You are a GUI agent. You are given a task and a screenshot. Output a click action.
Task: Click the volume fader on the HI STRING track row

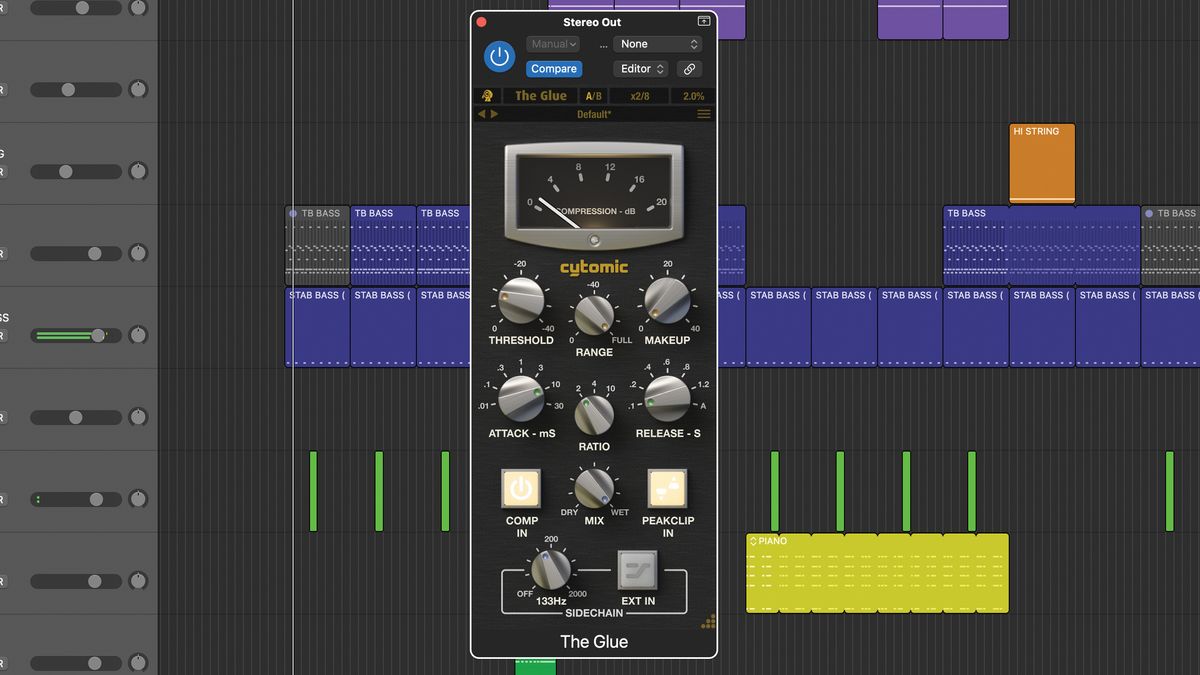point(76,172)
